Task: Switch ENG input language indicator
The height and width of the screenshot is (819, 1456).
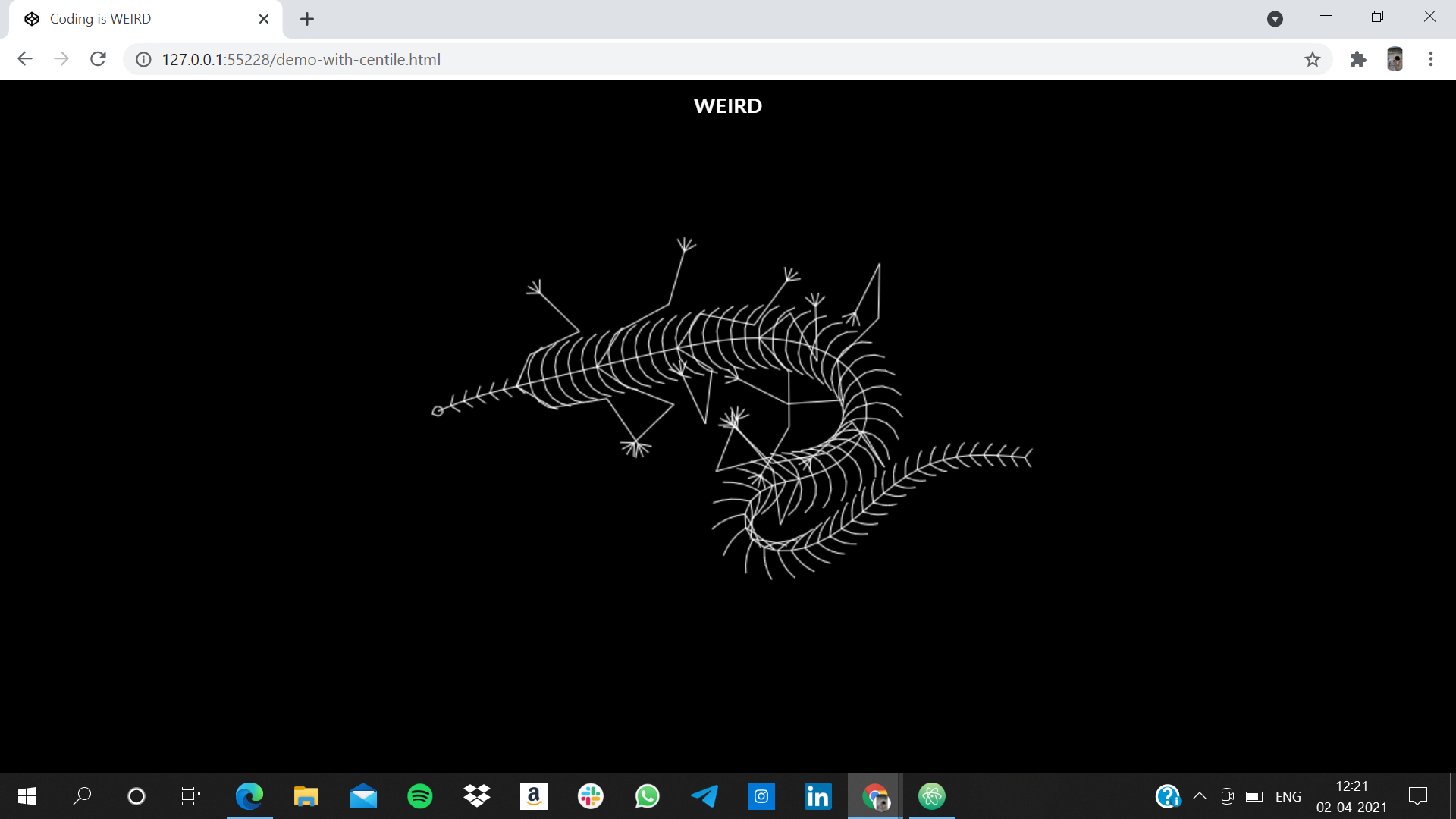Action: click(x=1288, y=796)
